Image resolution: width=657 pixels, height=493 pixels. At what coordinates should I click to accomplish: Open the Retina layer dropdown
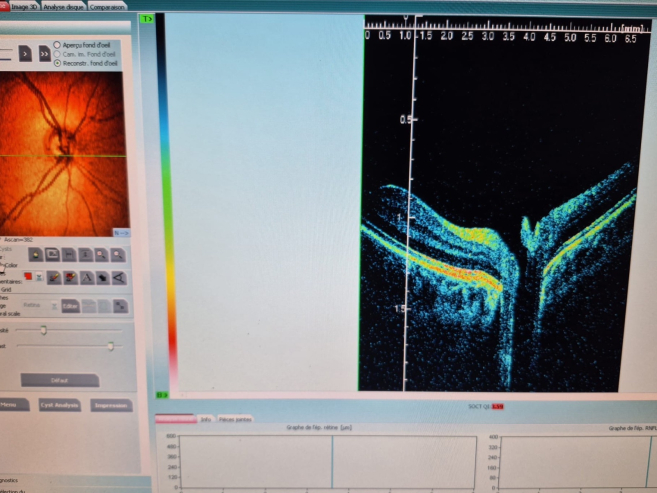(x=39, y=306)
